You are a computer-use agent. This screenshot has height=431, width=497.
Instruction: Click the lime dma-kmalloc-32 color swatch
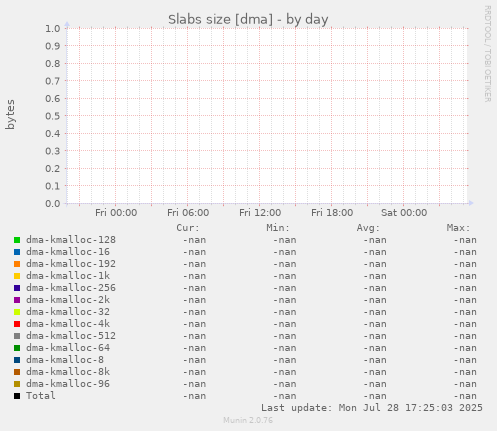coord(17,312)
